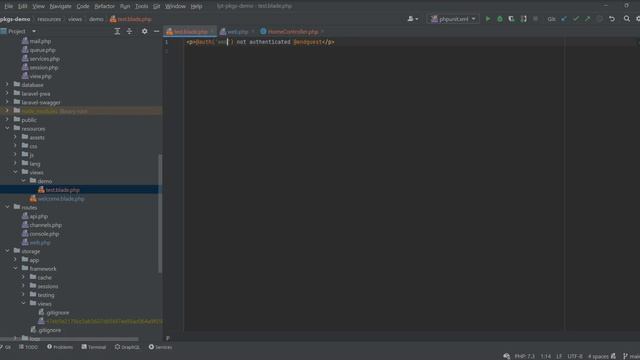
Task: Open the Problems tool window
Action: click(60, 347)
